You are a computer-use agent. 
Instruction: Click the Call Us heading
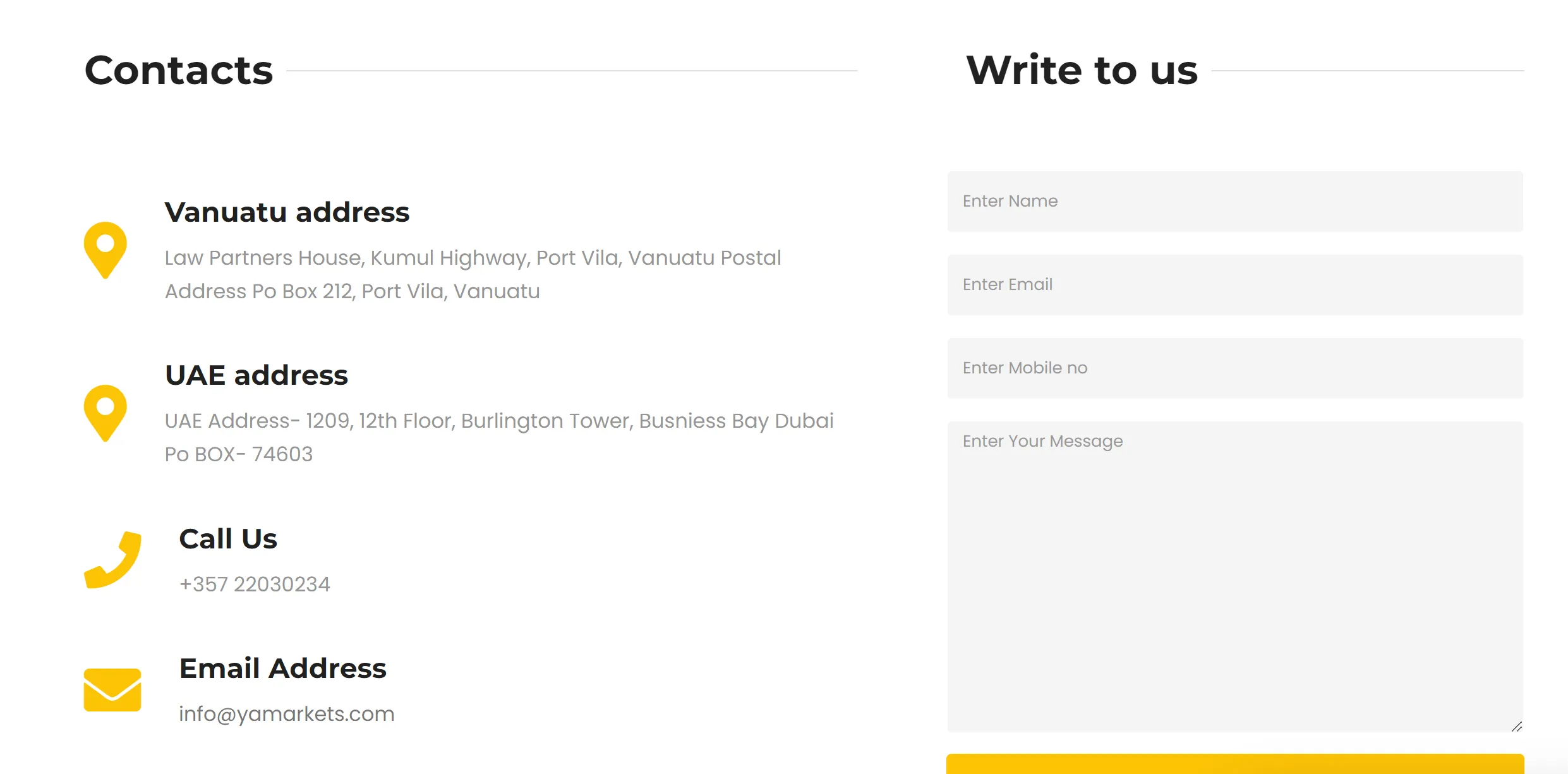tap(228, 539)
